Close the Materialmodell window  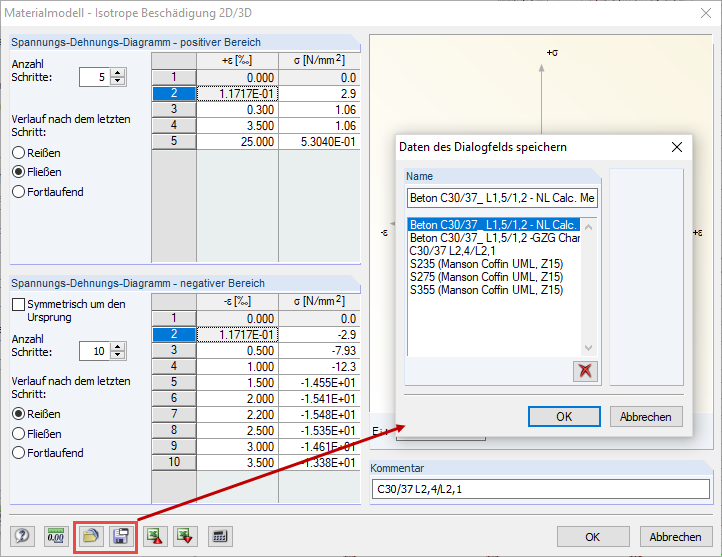(706, 13)
